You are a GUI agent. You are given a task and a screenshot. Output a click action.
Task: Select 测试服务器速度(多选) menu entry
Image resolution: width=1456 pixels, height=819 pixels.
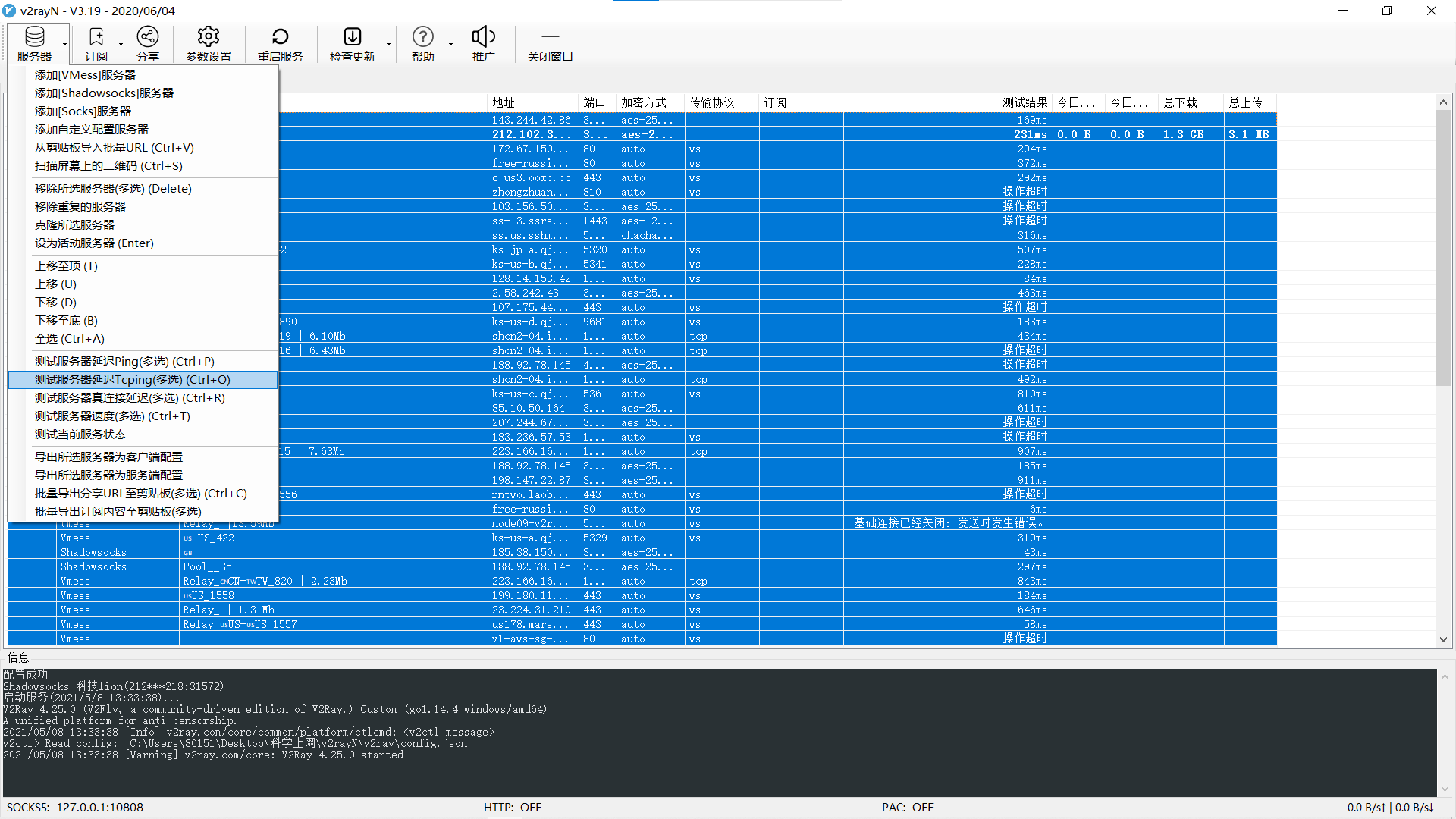(x=143, y=416)
